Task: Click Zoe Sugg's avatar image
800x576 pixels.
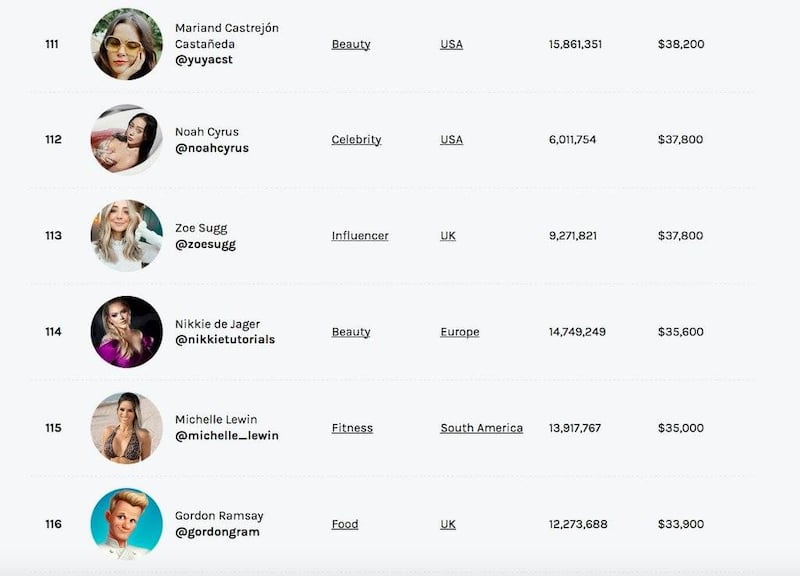Action: tap(127, 236)
